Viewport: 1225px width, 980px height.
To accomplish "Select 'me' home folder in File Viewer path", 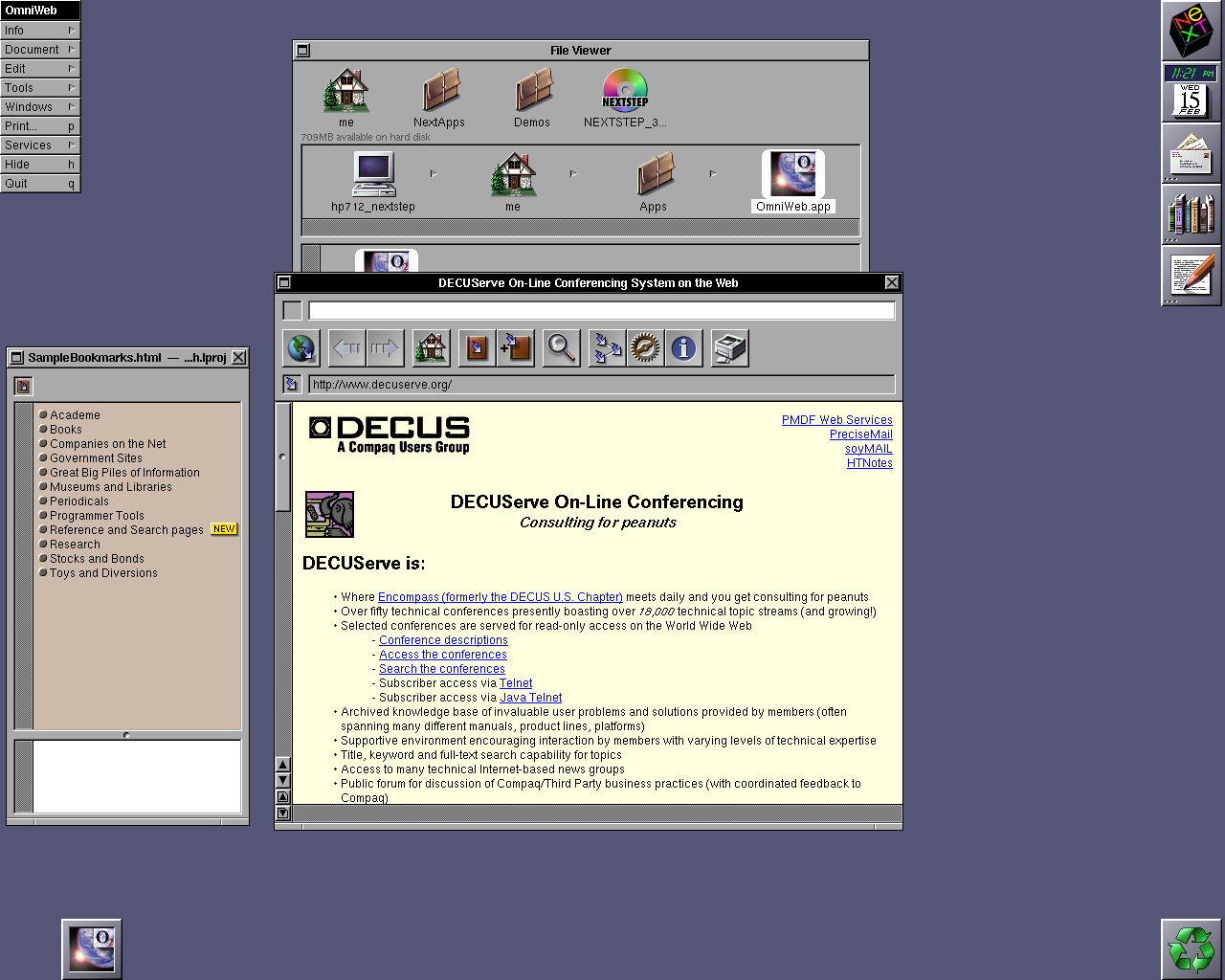I will (x=513, y=182).
